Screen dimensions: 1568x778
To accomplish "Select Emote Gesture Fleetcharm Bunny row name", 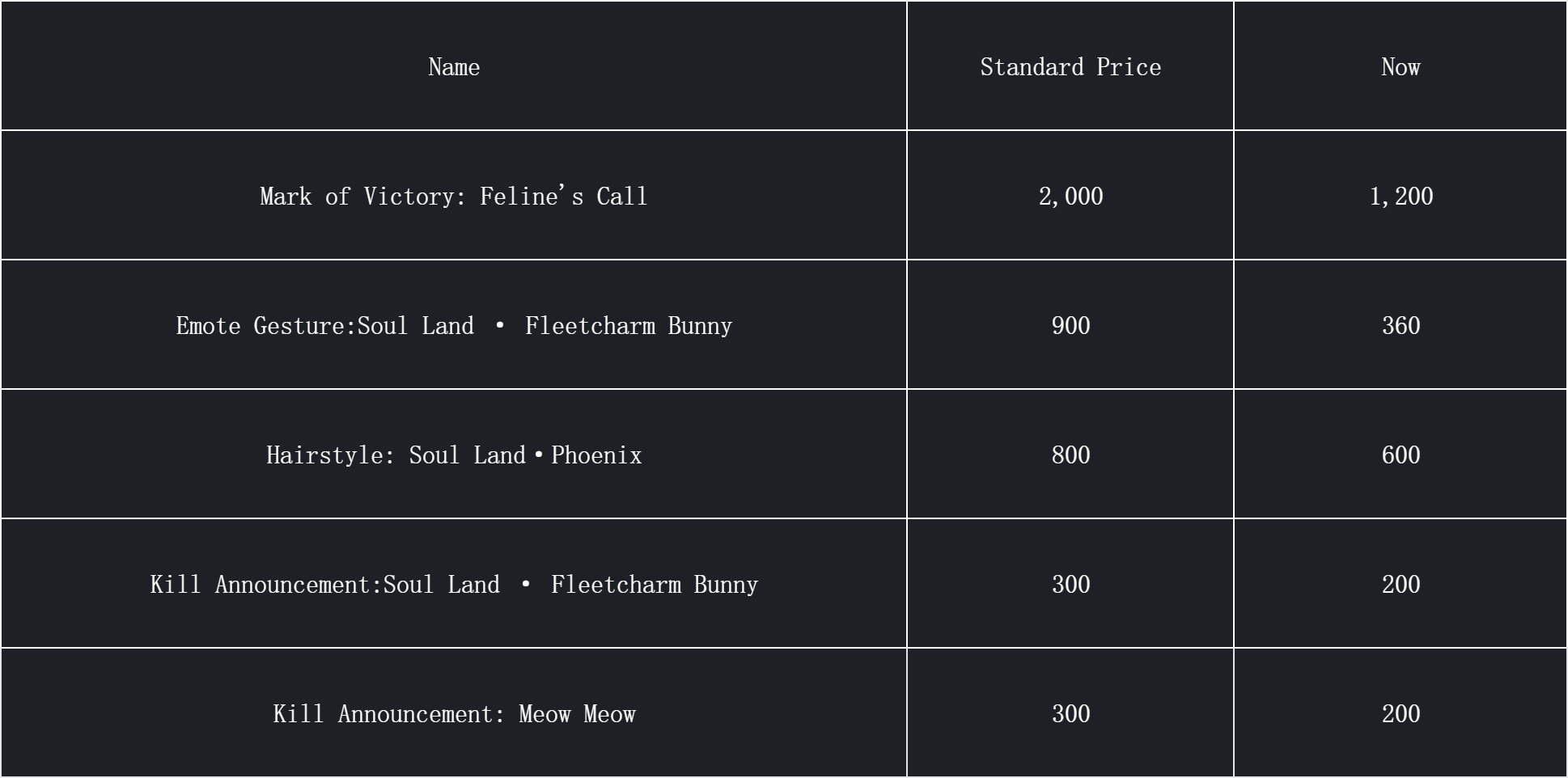I will pyautogui.click(x=453, y=326).
